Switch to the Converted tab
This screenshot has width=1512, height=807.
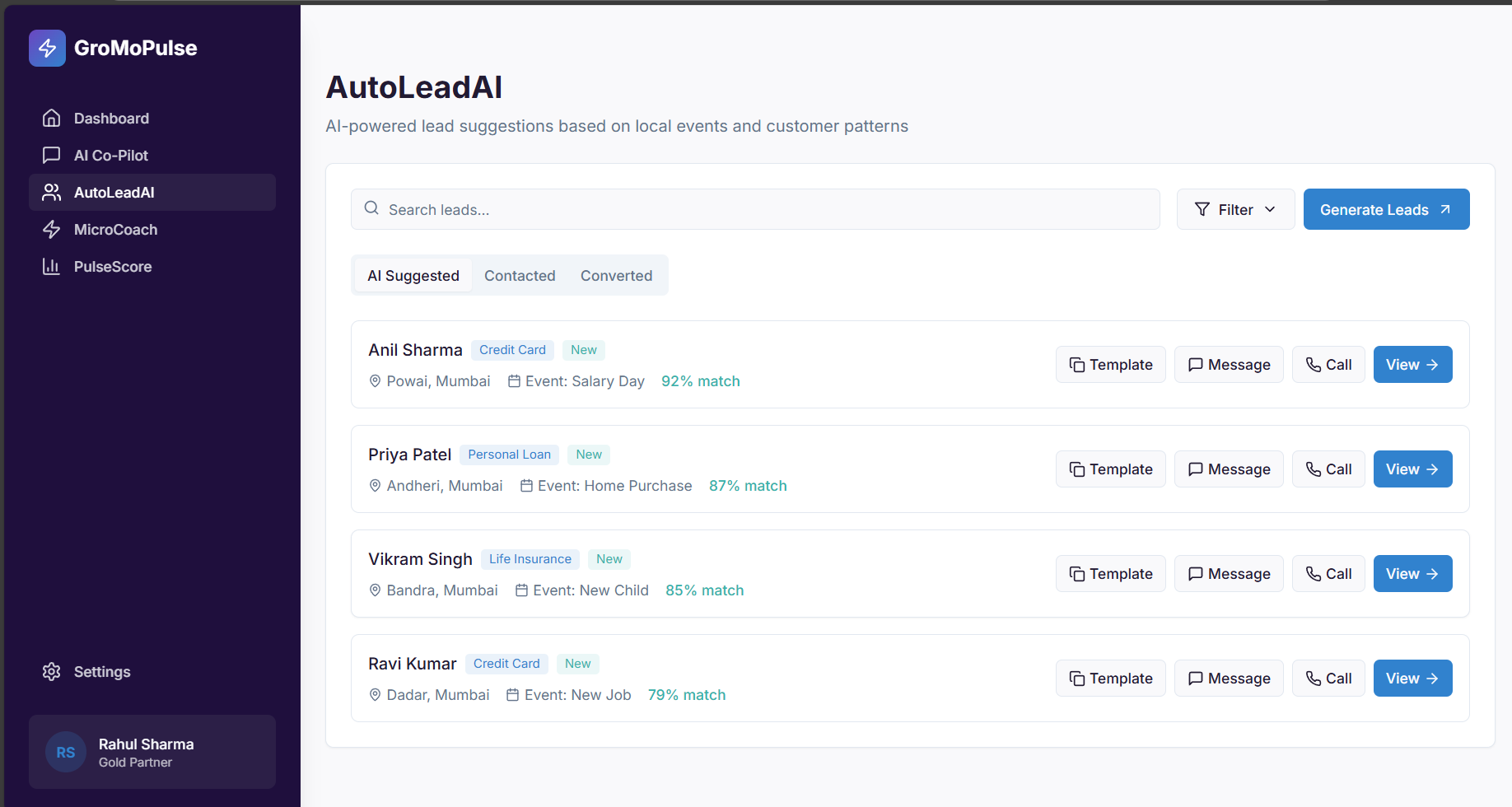(x=616, y=275)
